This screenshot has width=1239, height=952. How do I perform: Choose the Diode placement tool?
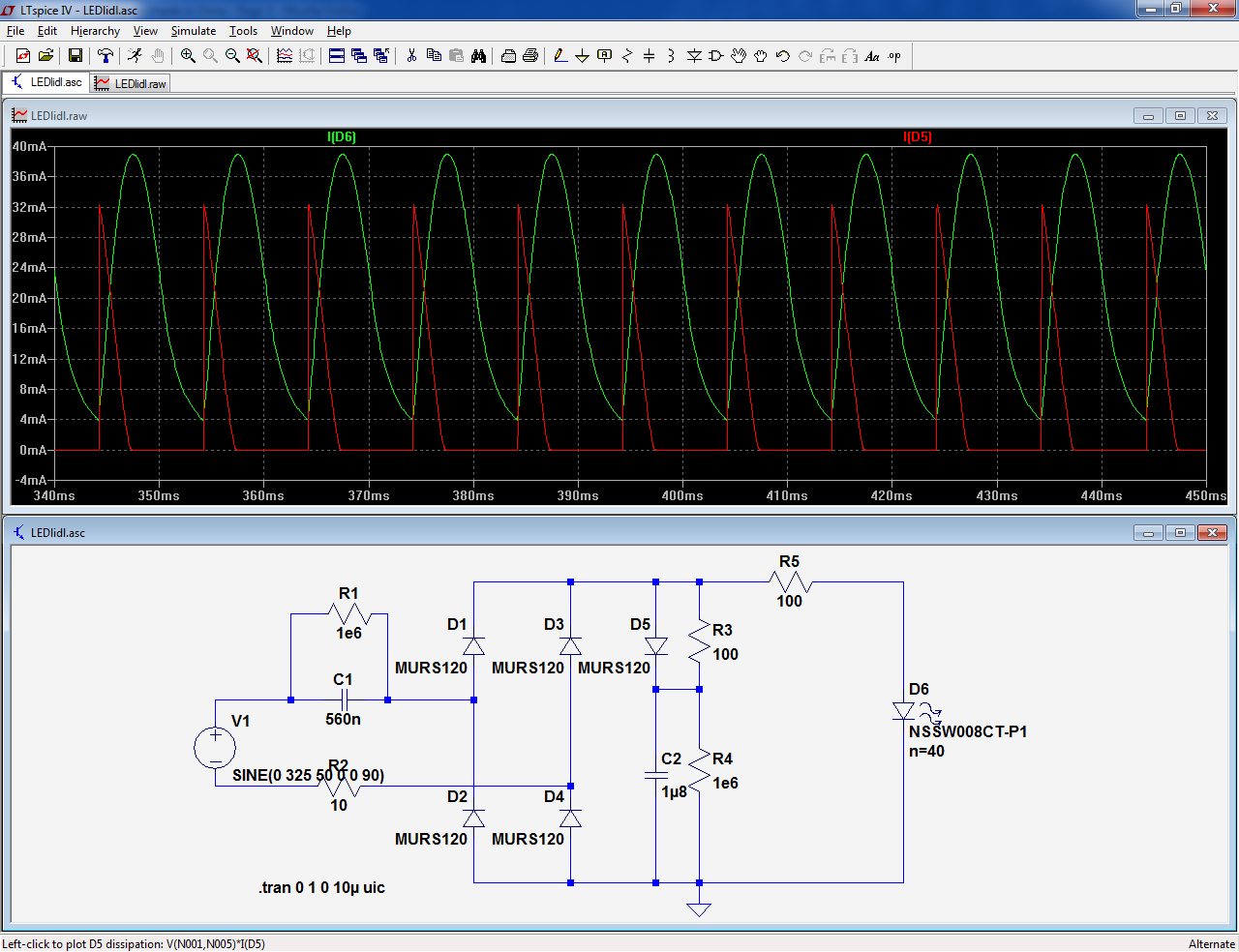(694, 56)
